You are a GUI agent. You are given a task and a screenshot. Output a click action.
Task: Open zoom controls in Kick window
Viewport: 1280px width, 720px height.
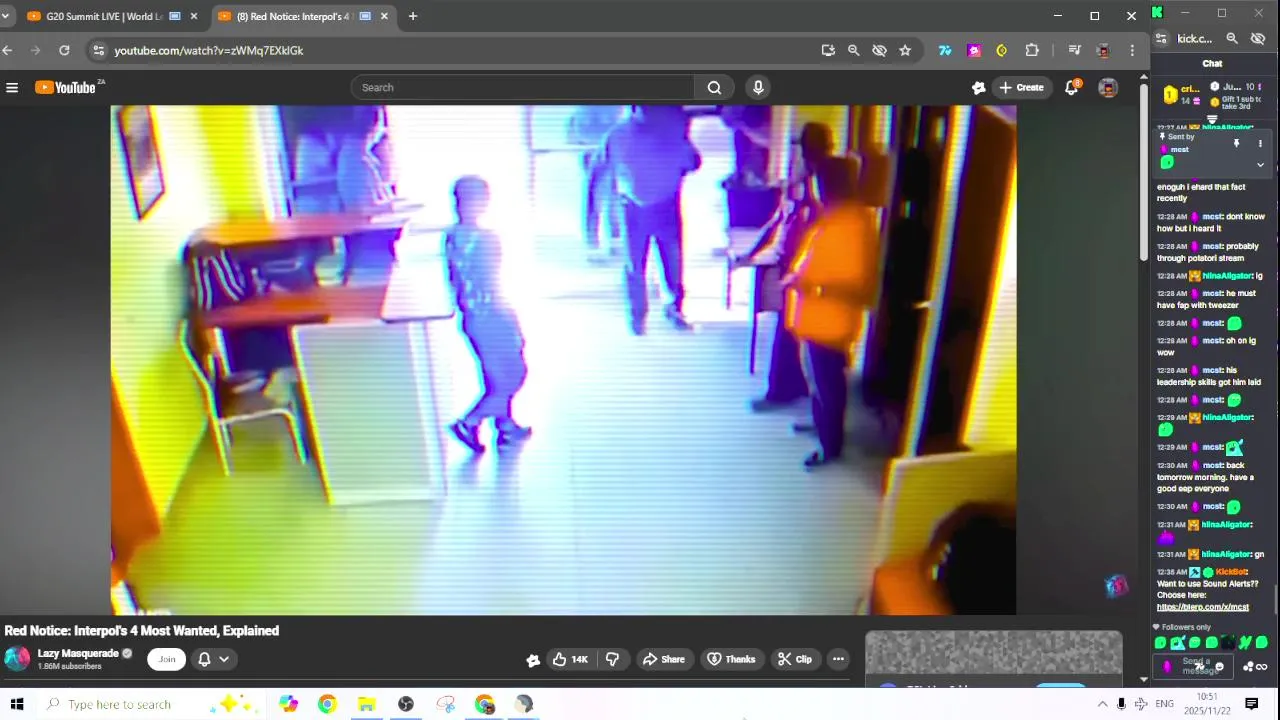coord(1232,39)
